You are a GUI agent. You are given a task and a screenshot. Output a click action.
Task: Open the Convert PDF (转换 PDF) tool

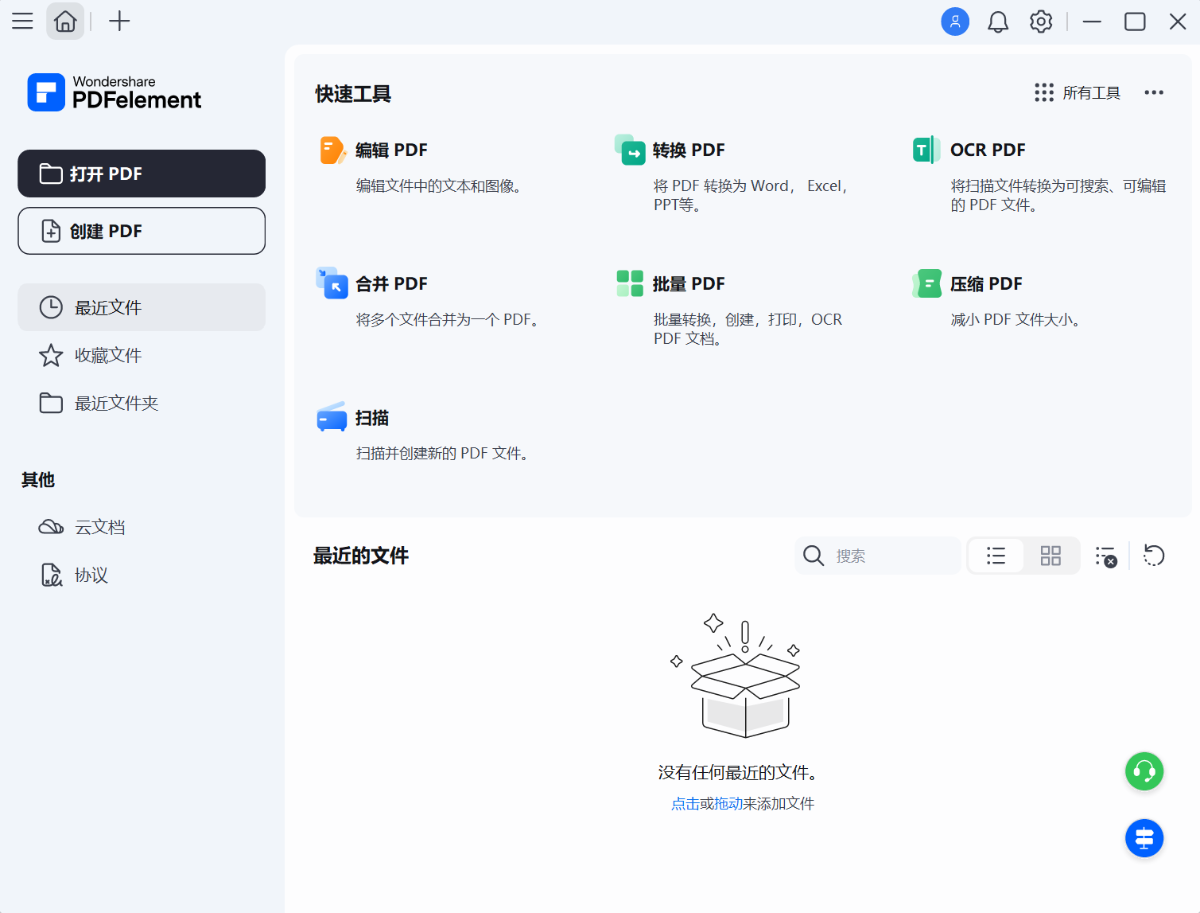pos(630,150)
